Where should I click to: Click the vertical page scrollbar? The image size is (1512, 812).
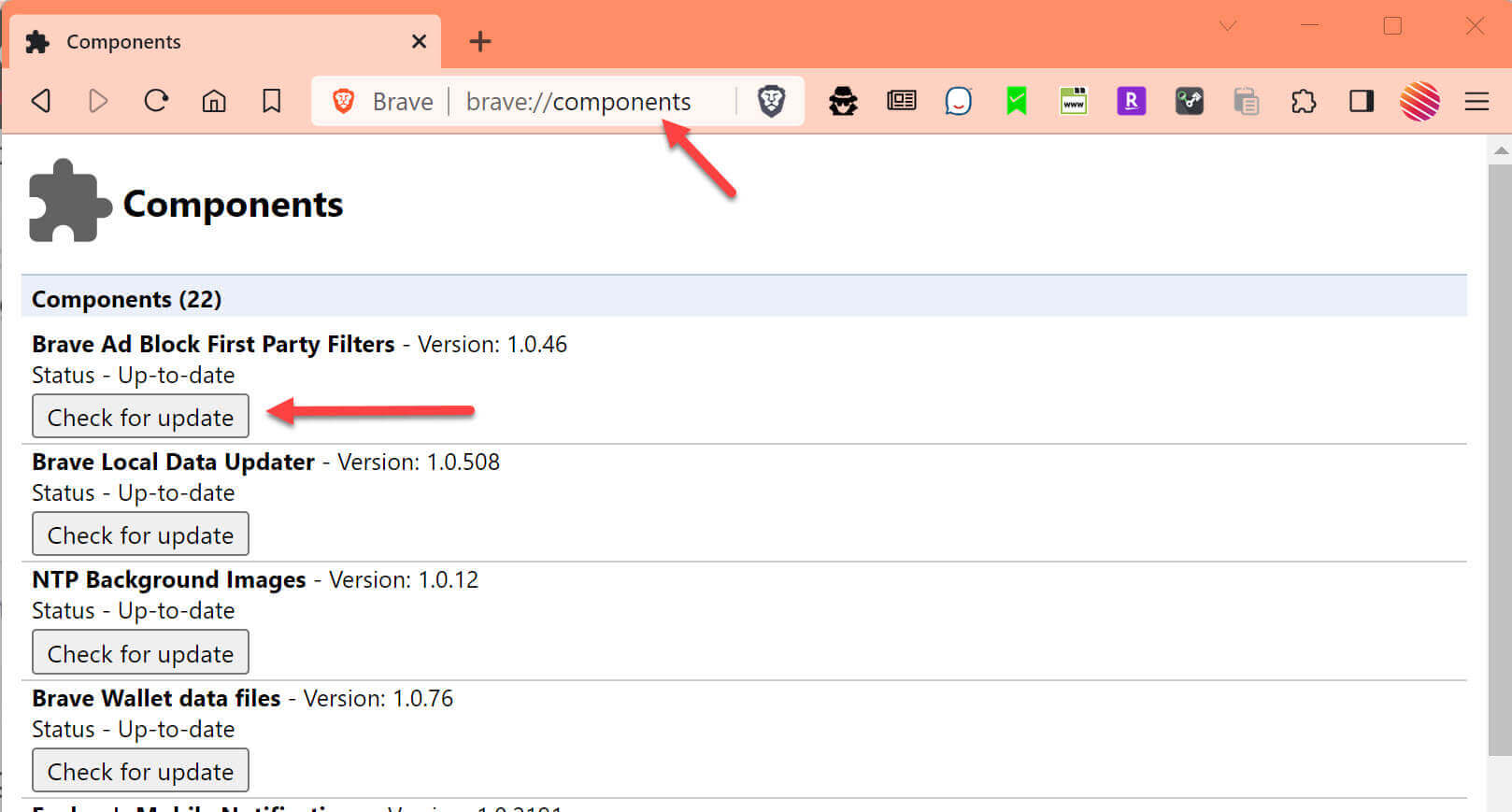click(1499, 458)
